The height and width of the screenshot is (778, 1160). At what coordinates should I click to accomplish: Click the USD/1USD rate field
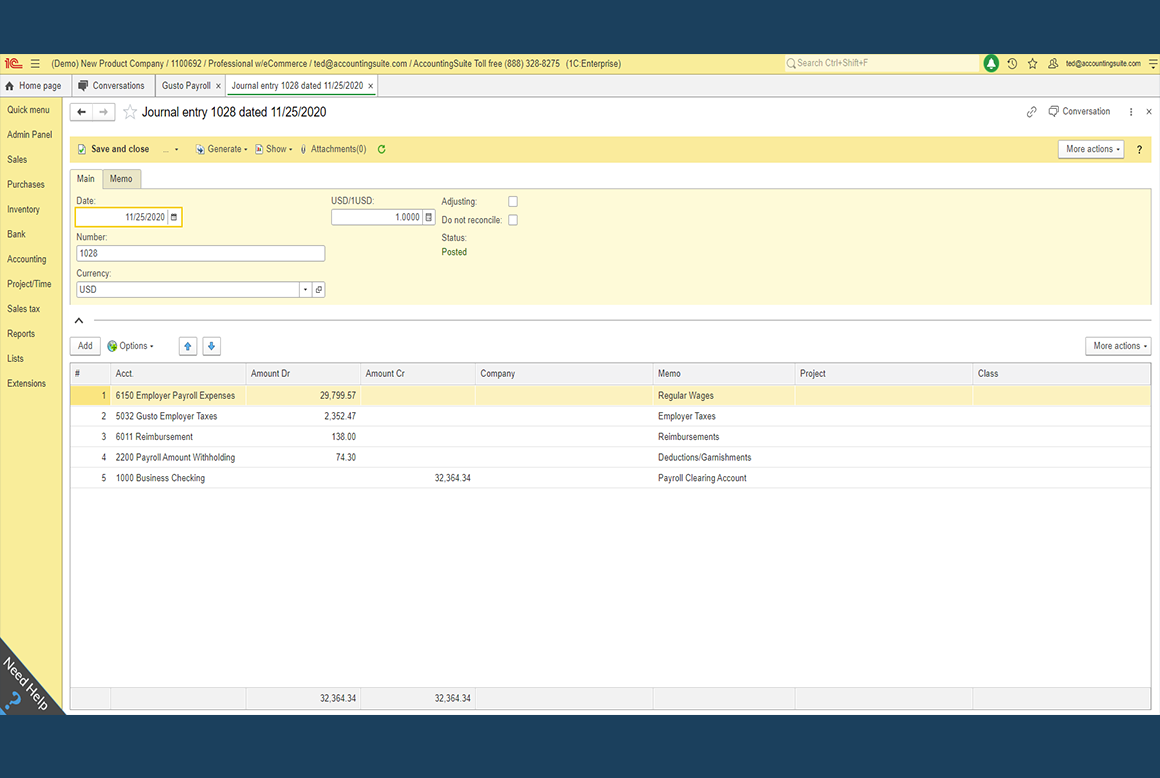coord(377,217)
